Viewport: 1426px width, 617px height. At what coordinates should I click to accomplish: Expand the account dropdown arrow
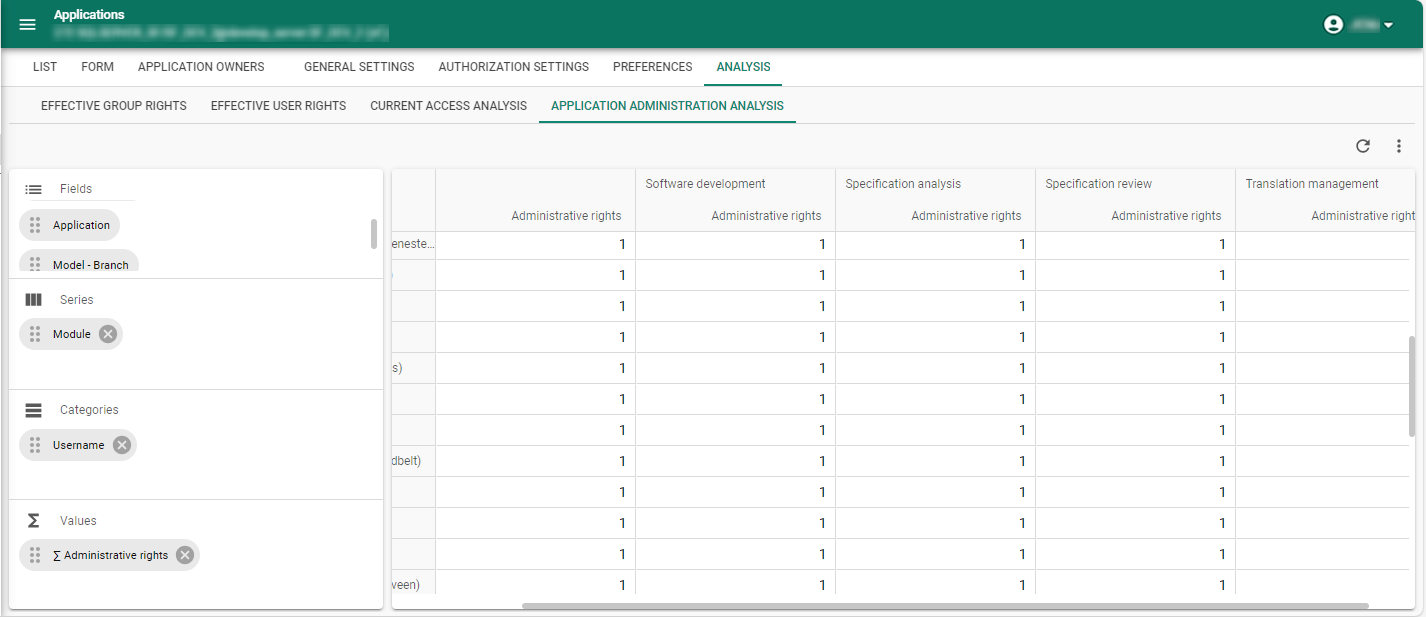[x=1388, y=25]
